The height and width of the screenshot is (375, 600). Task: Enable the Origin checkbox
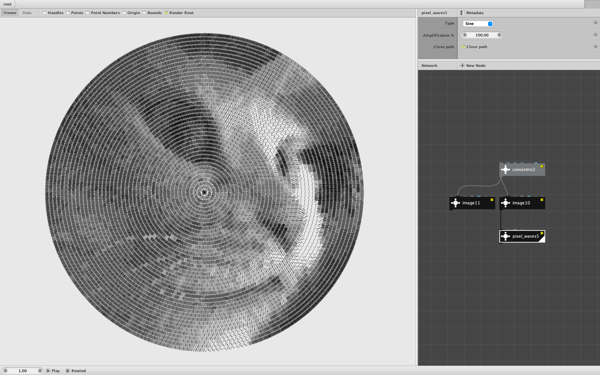(124, 13)
